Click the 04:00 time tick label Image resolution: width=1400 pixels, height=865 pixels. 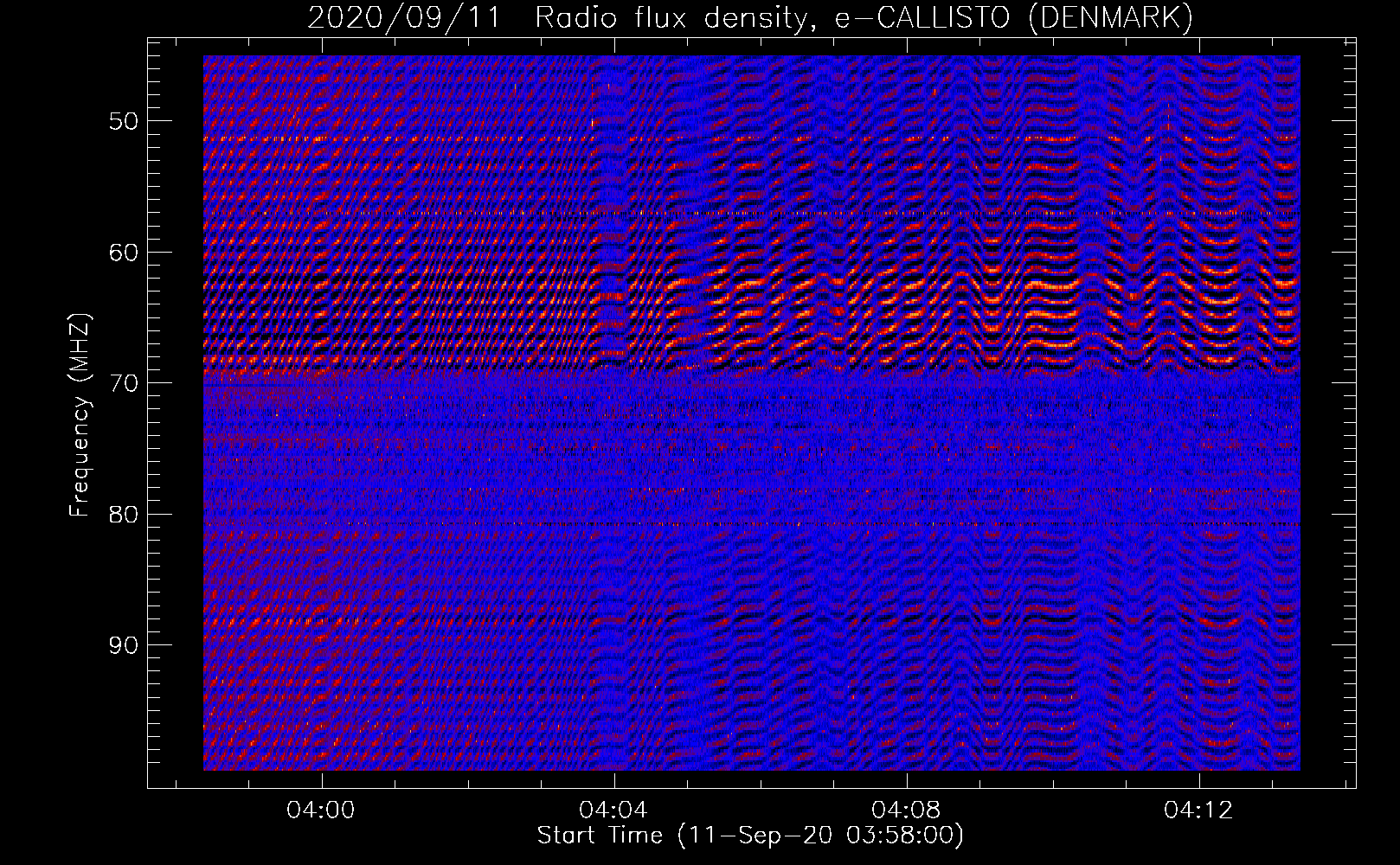pos(321,811)
